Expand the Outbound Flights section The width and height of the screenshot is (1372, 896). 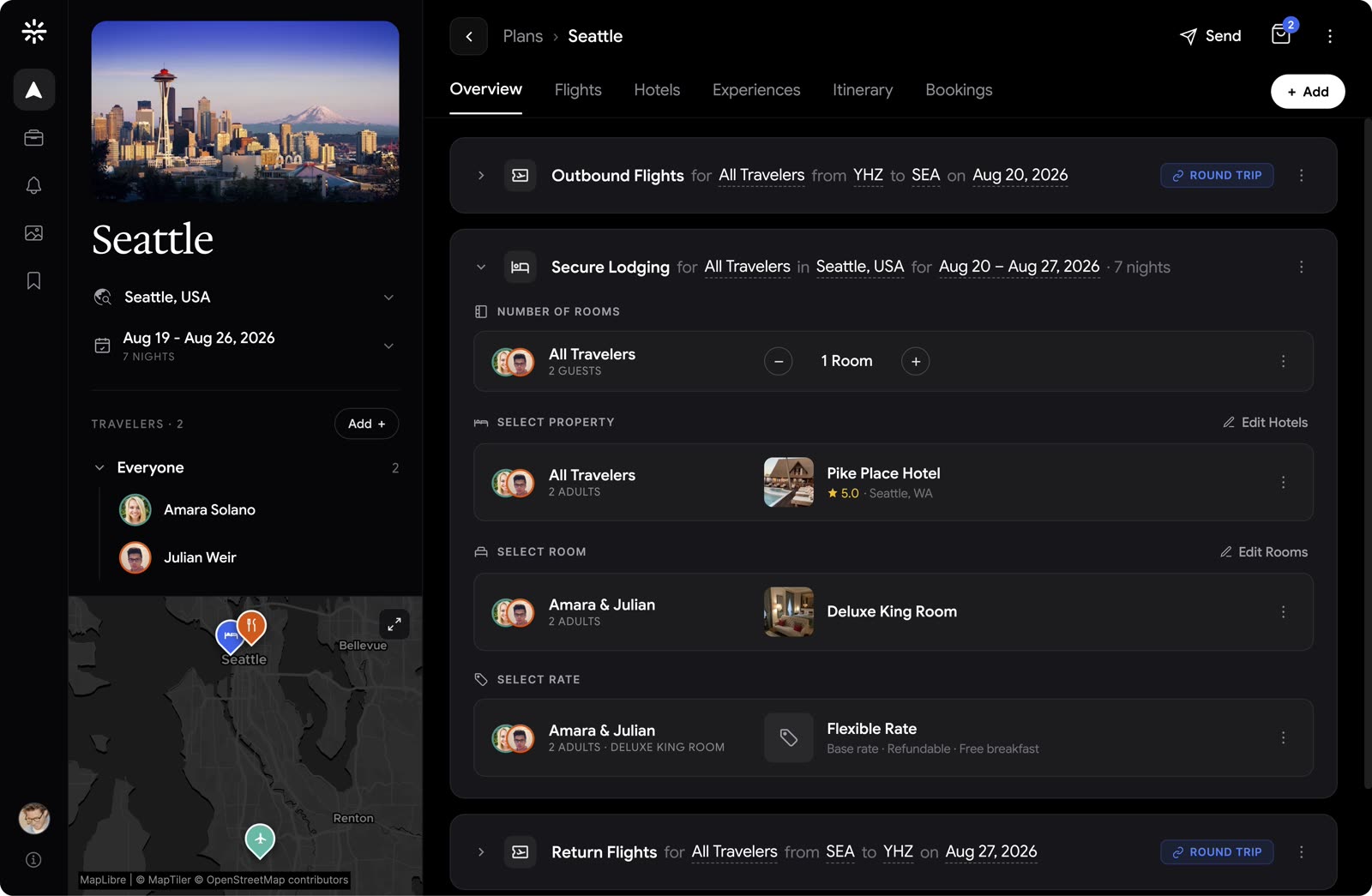click(x=481, y=175)
